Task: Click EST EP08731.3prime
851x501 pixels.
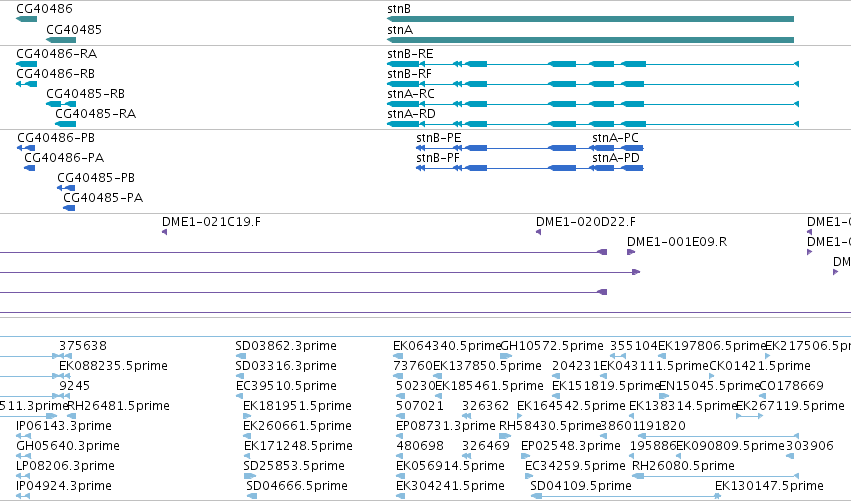Action: 446,426
